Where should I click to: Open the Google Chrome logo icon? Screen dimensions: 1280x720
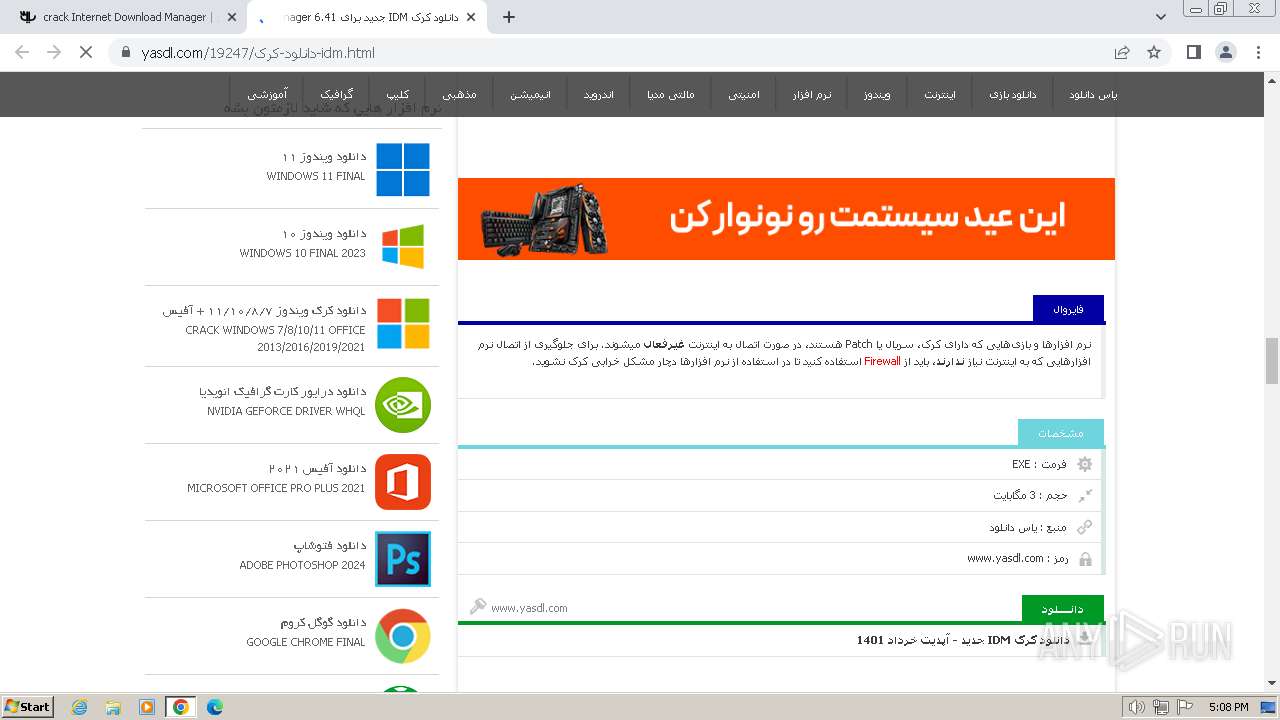(403, 636)
